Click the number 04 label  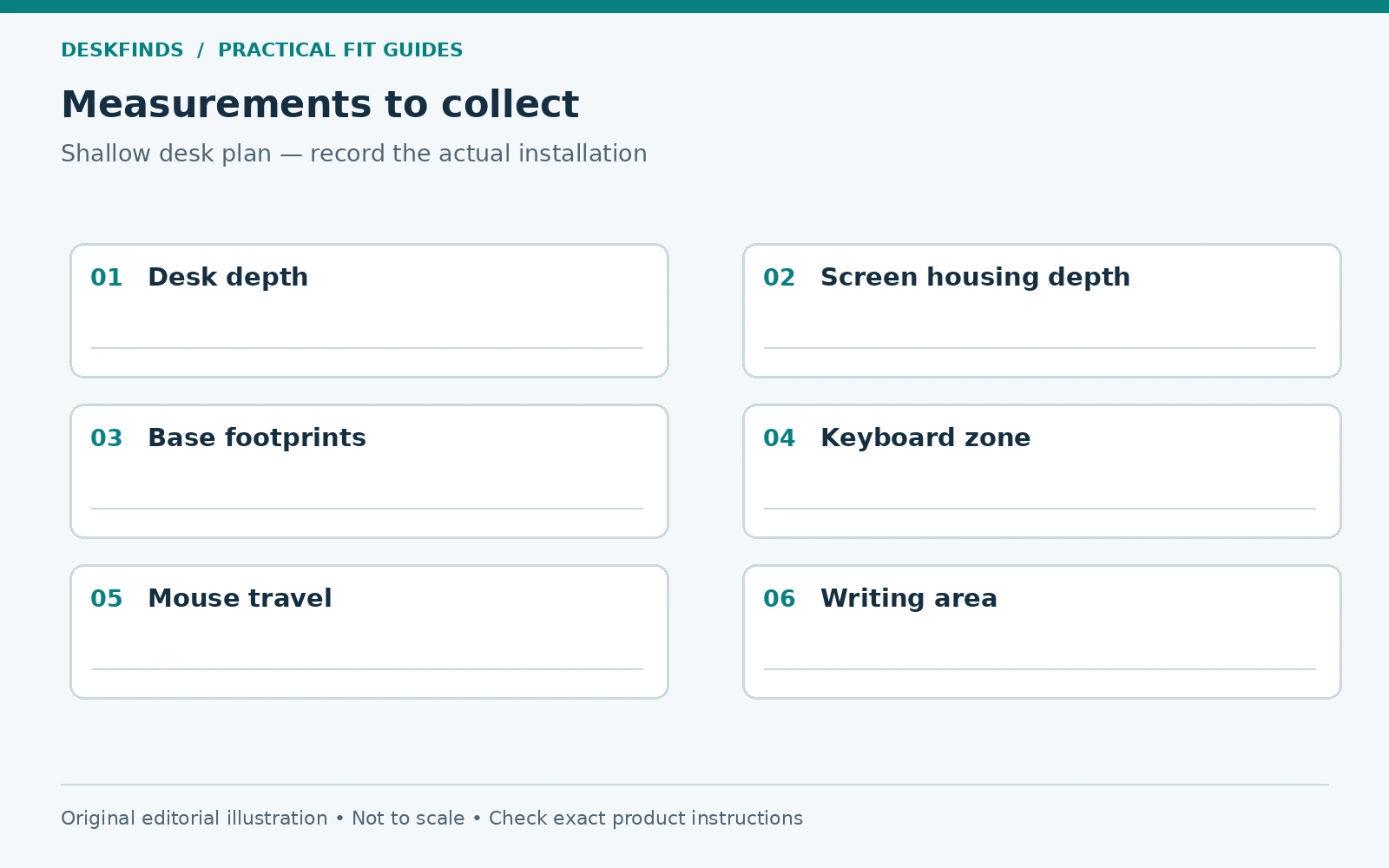[780, 438]
